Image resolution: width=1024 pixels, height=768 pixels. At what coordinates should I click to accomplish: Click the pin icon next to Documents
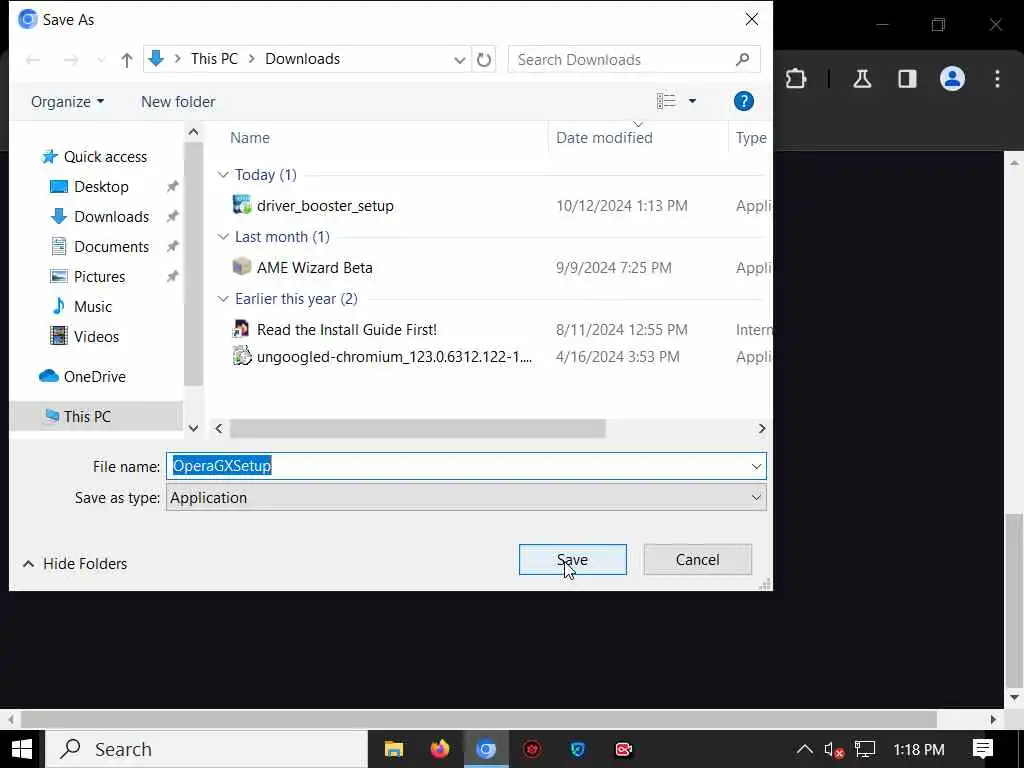[172, 247]
